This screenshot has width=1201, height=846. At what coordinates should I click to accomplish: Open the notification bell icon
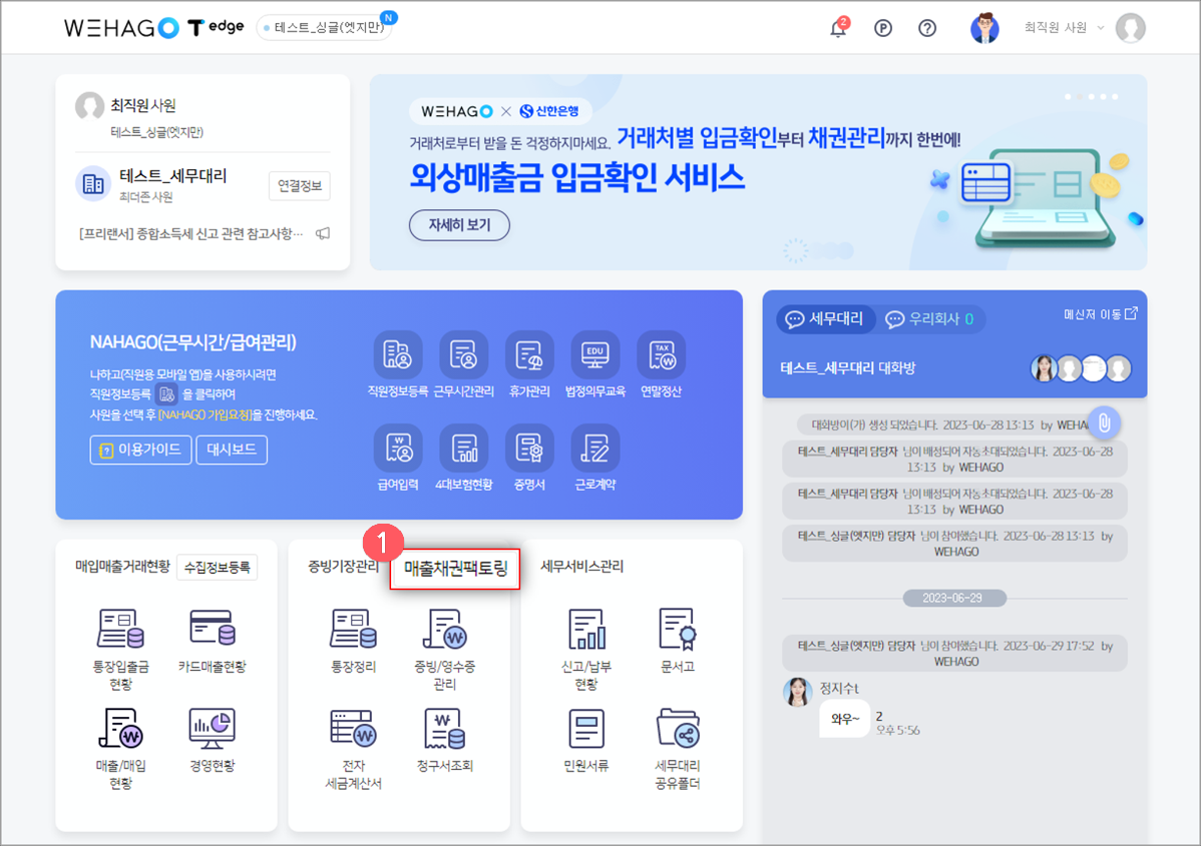click(x=838, y=28)
